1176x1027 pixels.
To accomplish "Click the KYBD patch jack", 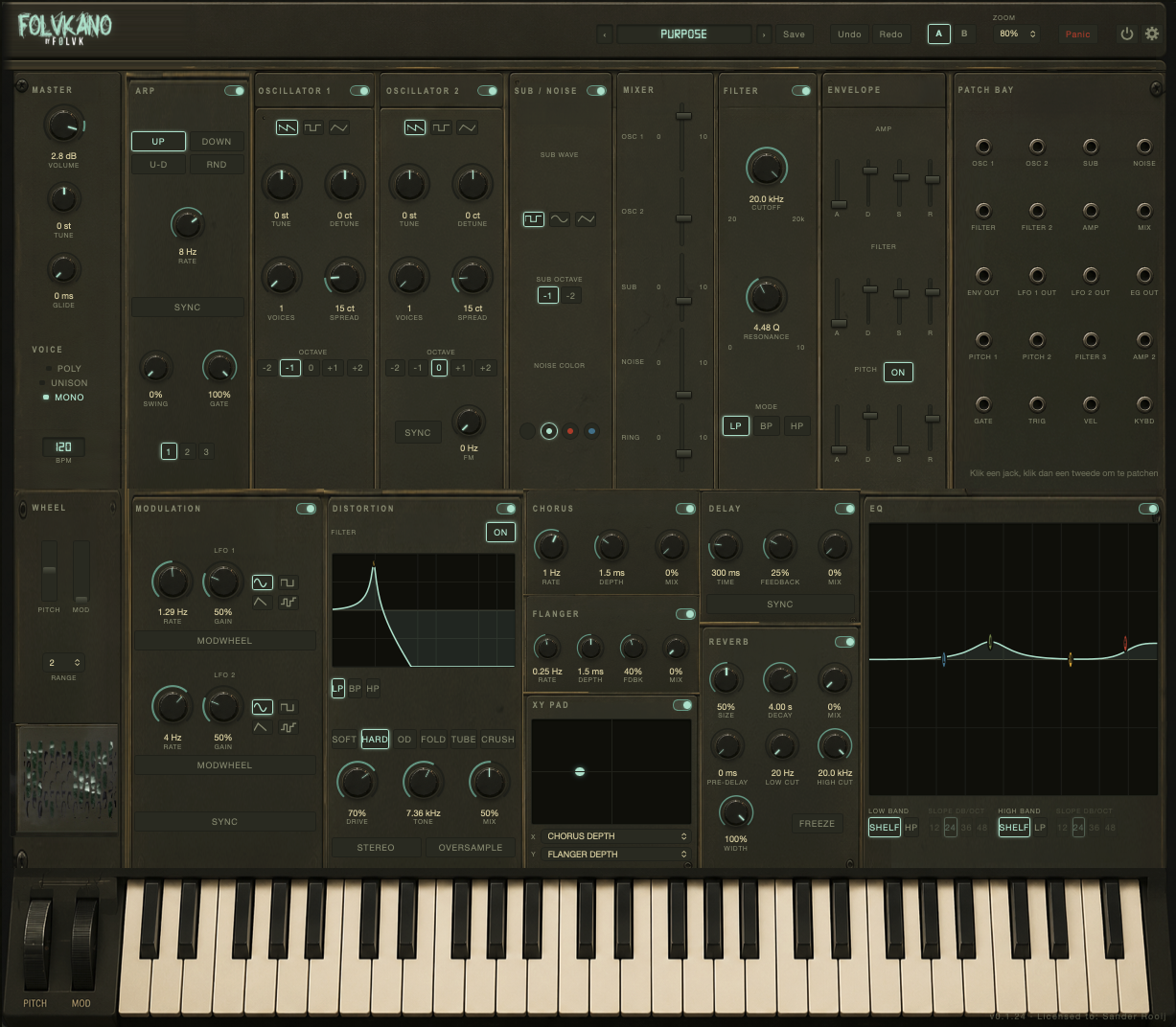I will click(1144, 404).
